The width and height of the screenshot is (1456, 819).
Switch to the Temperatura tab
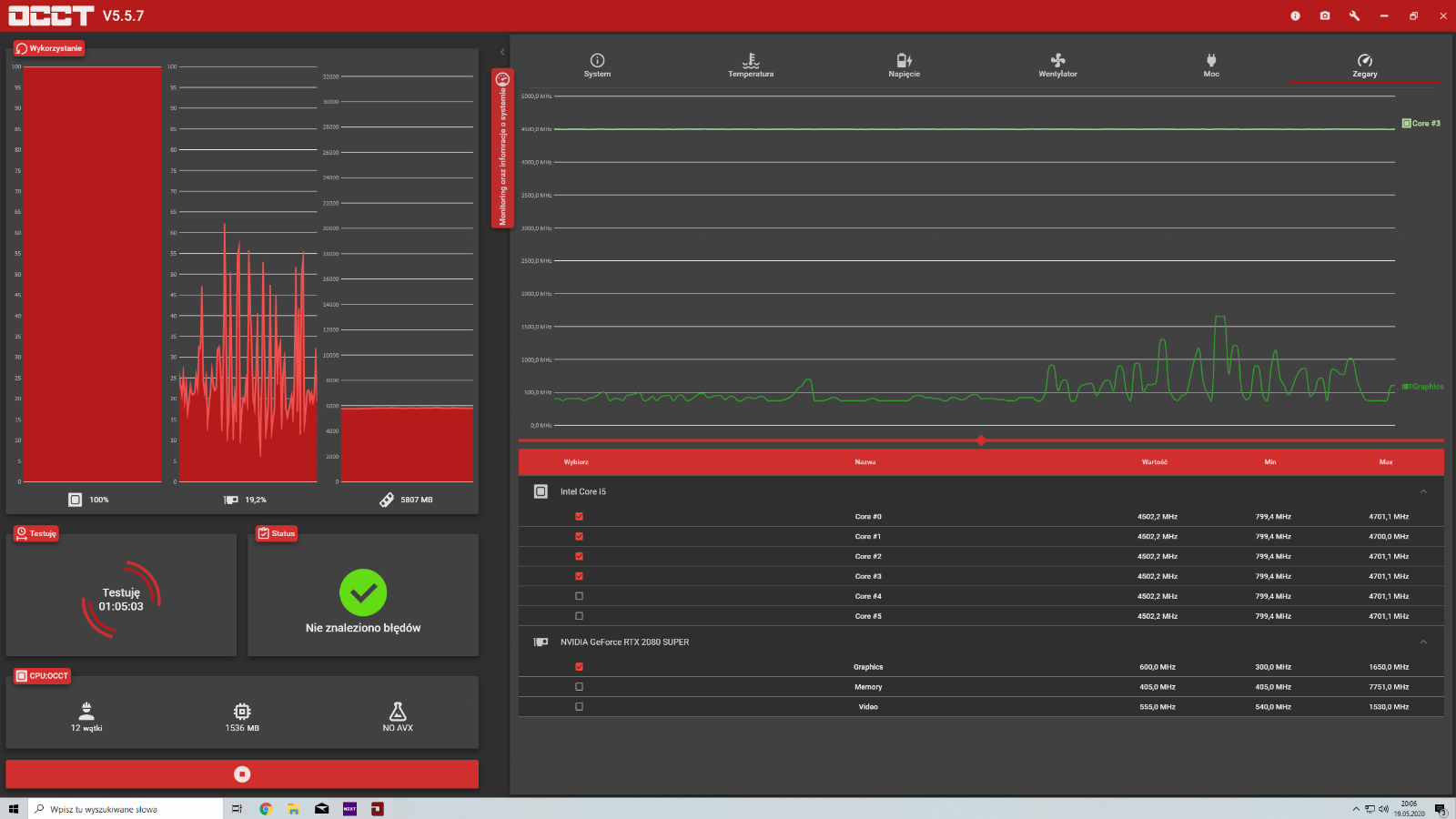[751, 66]
